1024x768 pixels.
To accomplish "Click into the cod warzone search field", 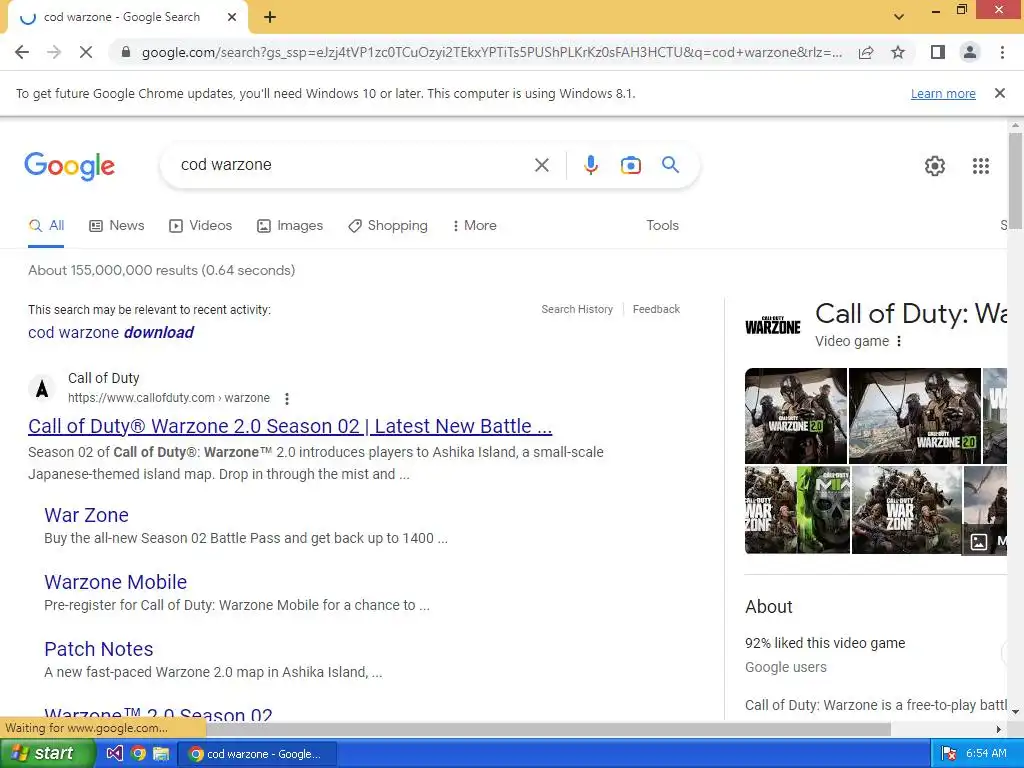I will point(353,165).
